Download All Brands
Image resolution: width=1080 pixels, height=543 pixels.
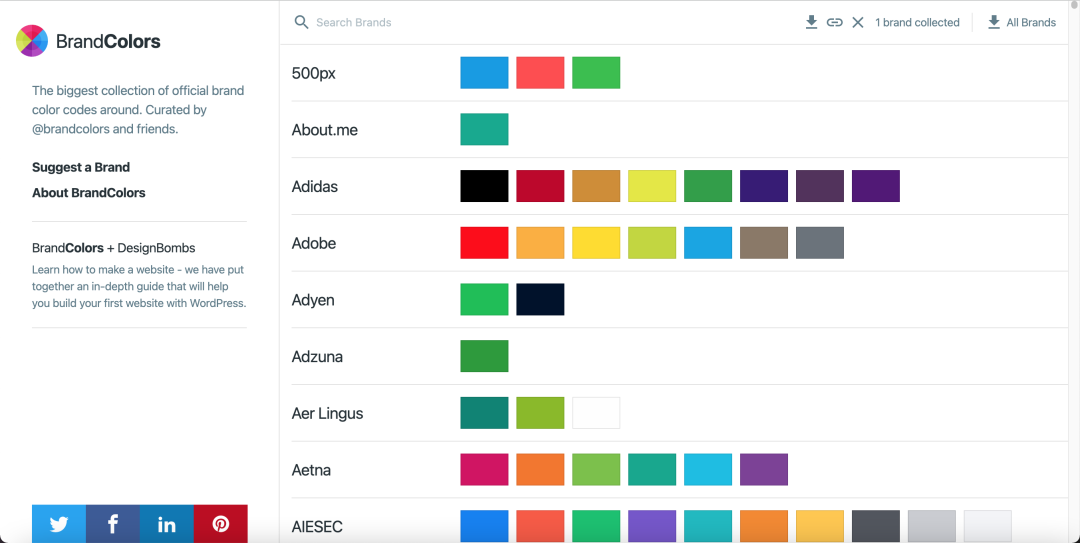[1021, 22]
